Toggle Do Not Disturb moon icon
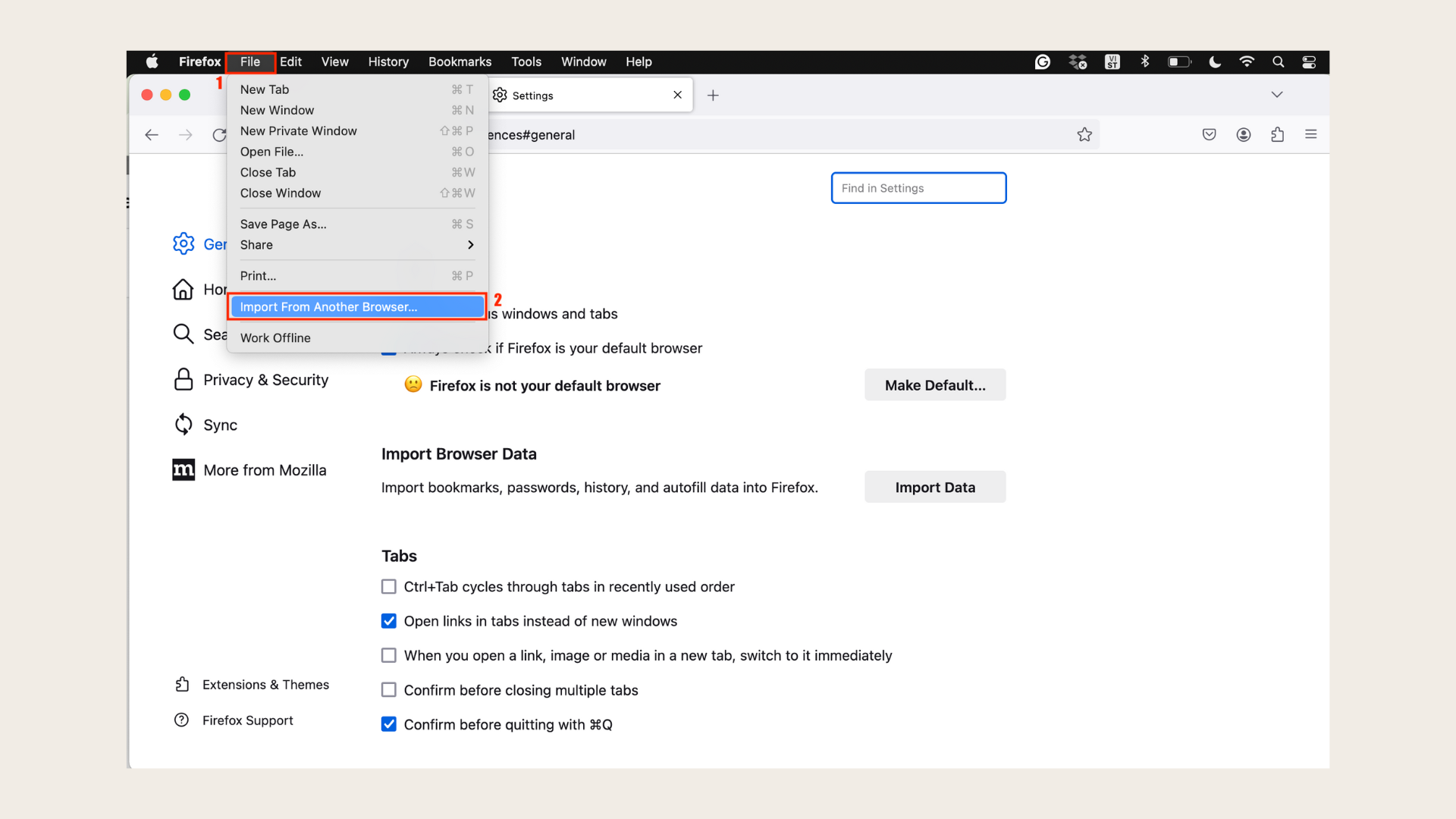Viewport: 1456px width, 819px height. click(1215, 62)
